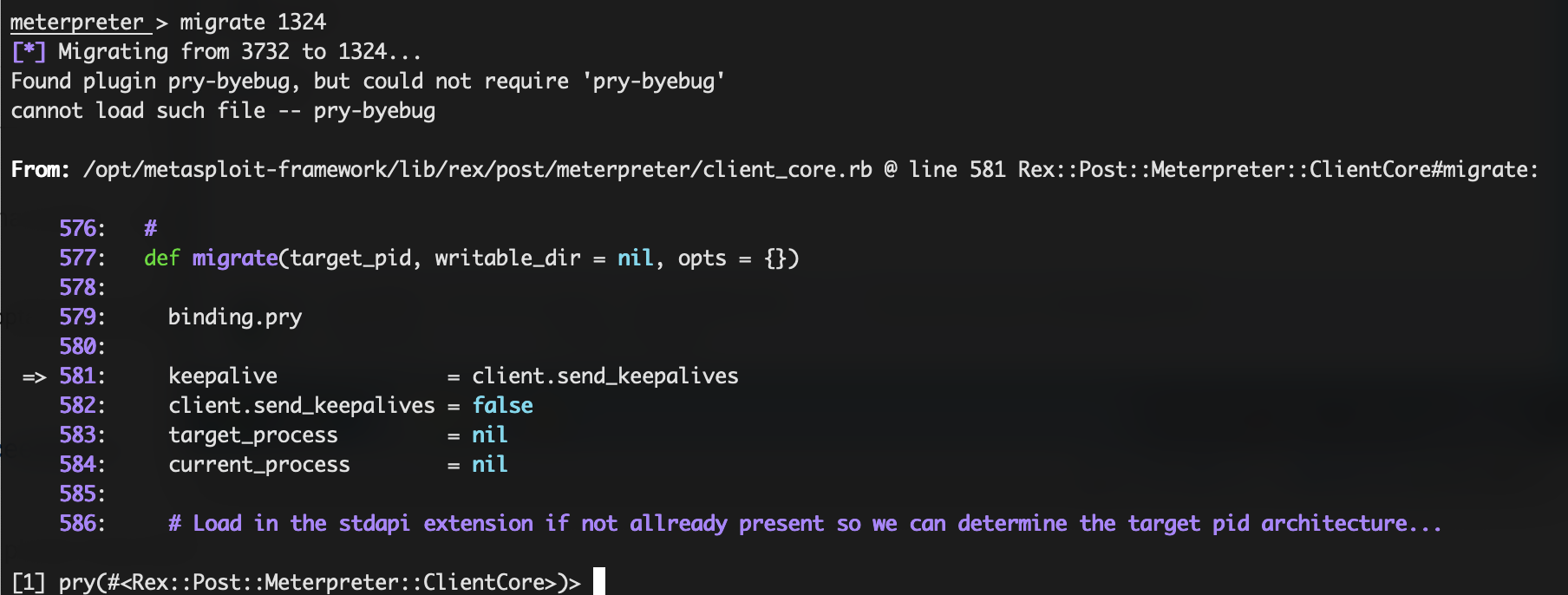Screen dimensions: 1568x595
Task: Click the 'pry-byebug' quoted plugin name
Action: 654,81
